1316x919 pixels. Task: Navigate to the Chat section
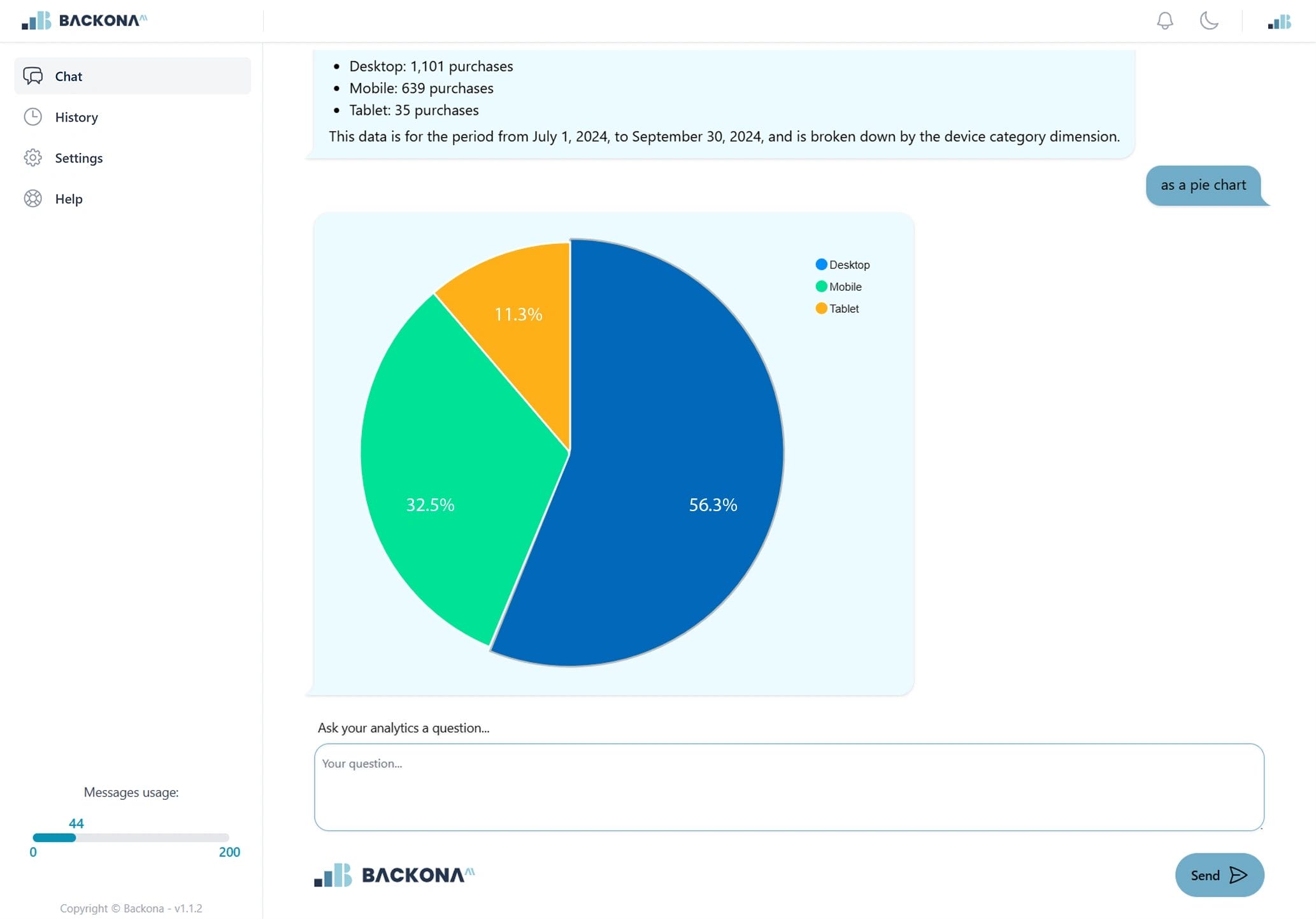point(68,76)
